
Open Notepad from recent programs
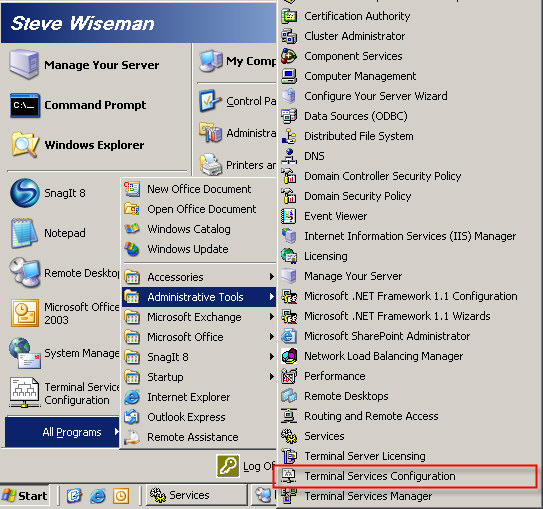tap(48, 233)
